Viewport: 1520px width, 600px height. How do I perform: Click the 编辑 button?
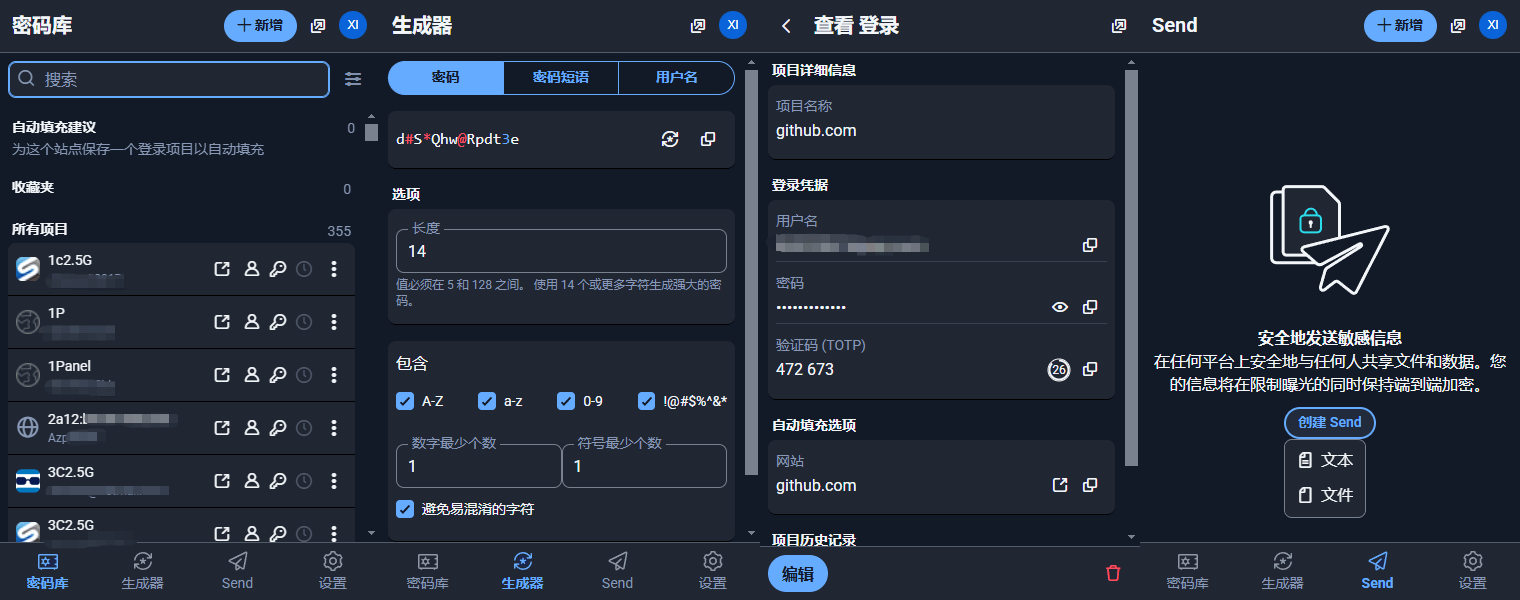point(797,573)
